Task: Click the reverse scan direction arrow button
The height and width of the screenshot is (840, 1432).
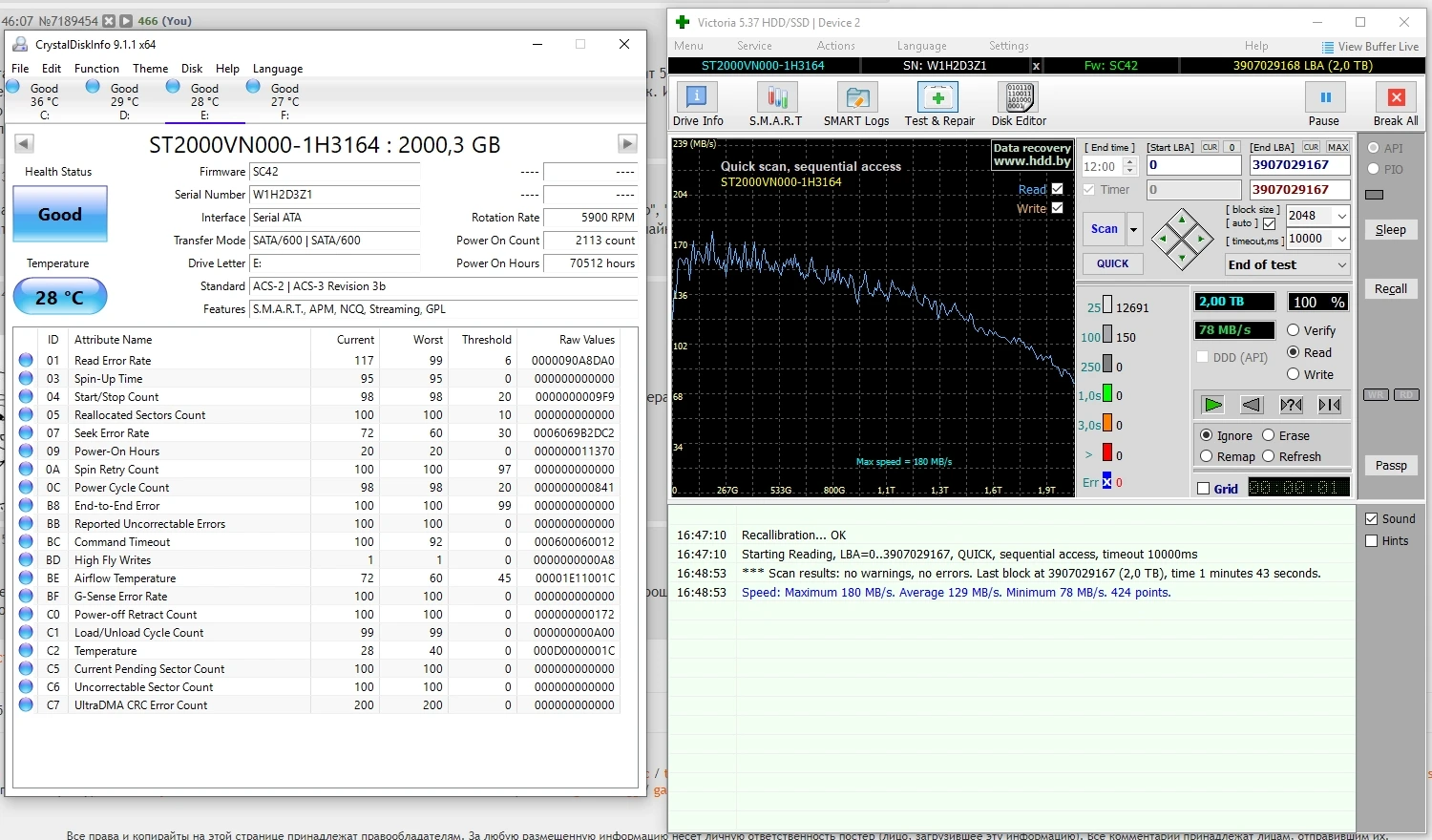Action: pos(1252,405)
